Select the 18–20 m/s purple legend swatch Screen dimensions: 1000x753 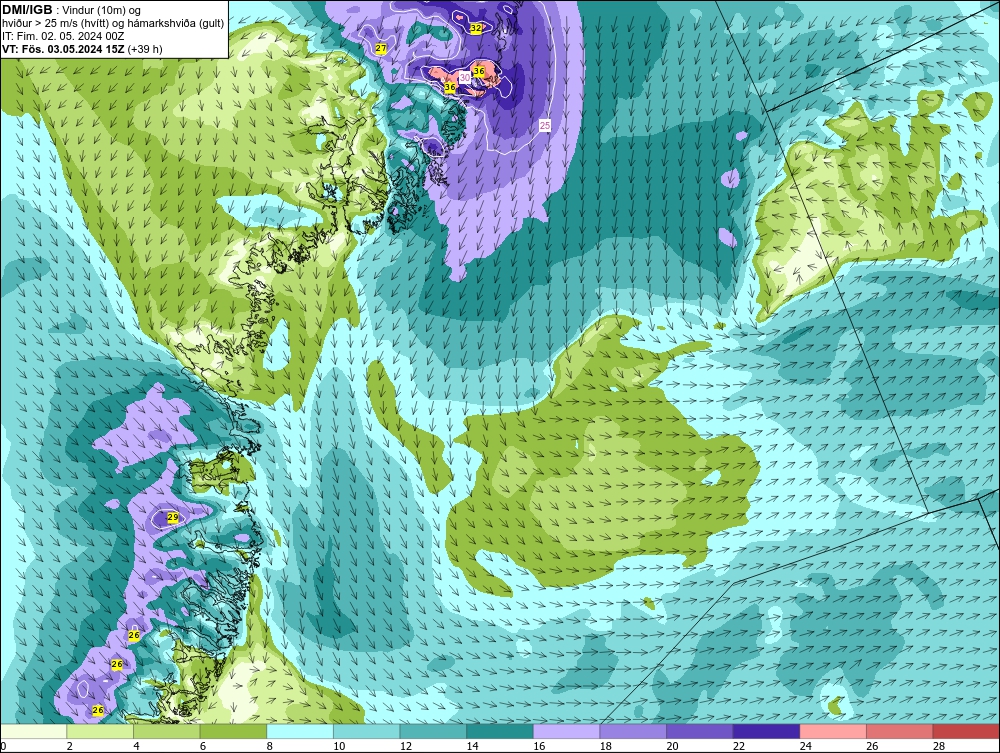tap(633, 731)
